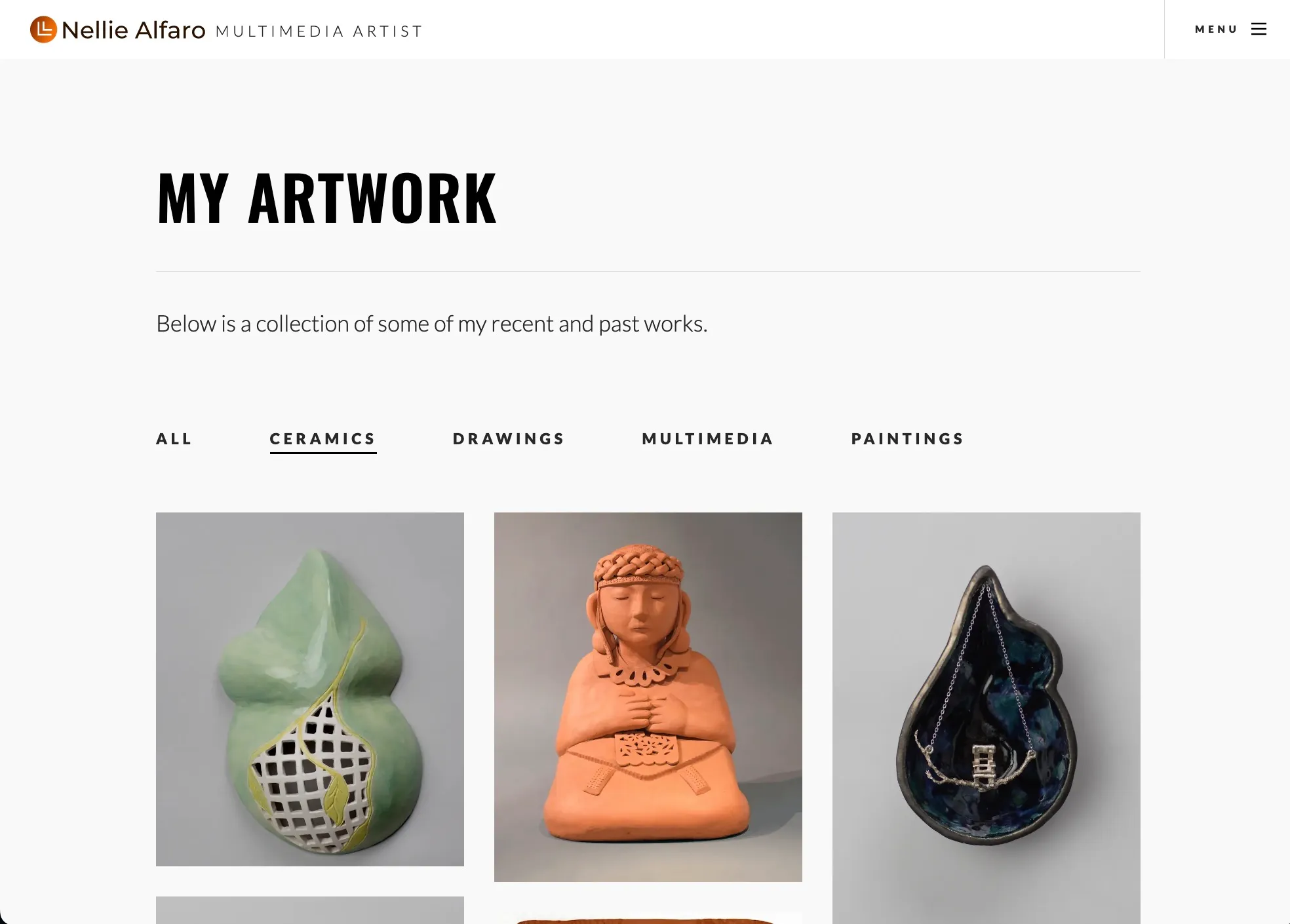The width and height of the screenshot is (1290, 924).
Task: Open the partially visible orange artwork thumbnail
Action: 648,918
